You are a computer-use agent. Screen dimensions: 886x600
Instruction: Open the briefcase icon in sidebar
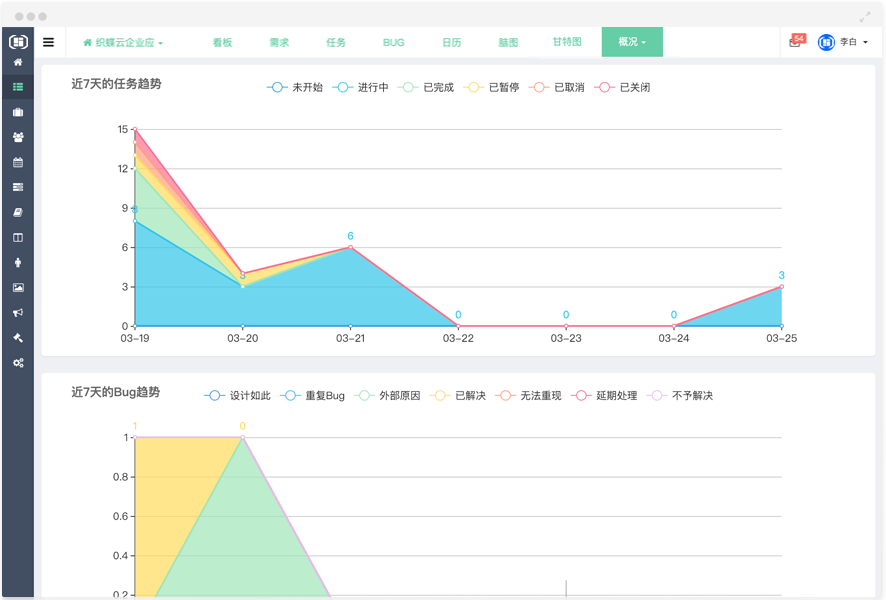(x=17, y=112)
